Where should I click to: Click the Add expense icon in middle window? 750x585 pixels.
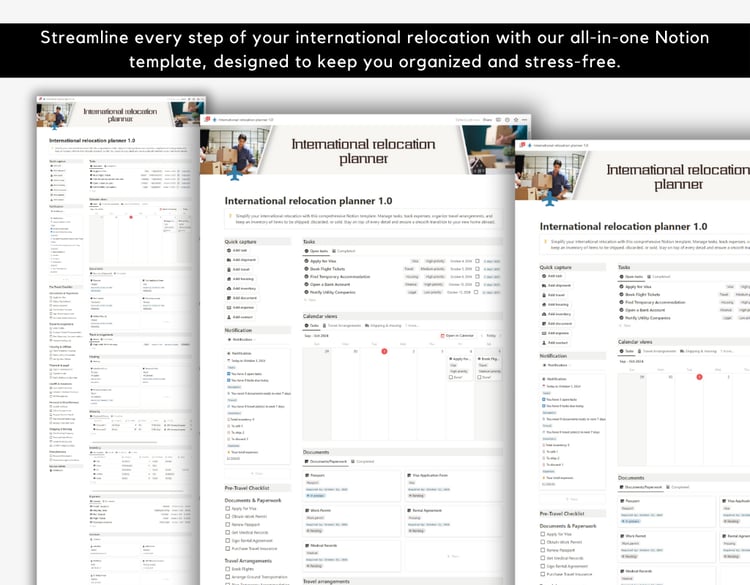pyautogui.click(x=229, y=308)
